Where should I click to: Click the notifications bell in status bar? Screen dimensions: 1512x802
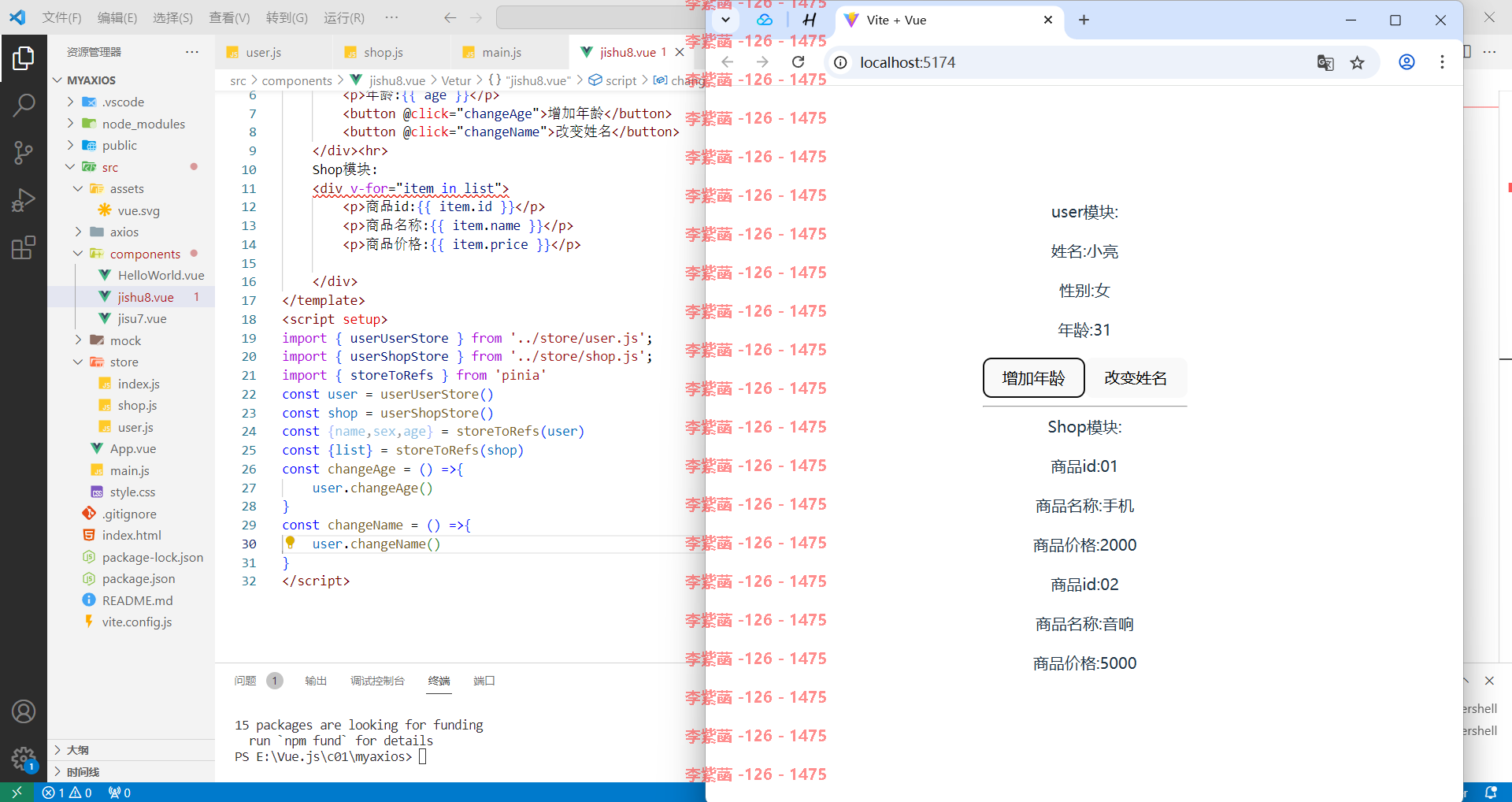pos(1491,793)
